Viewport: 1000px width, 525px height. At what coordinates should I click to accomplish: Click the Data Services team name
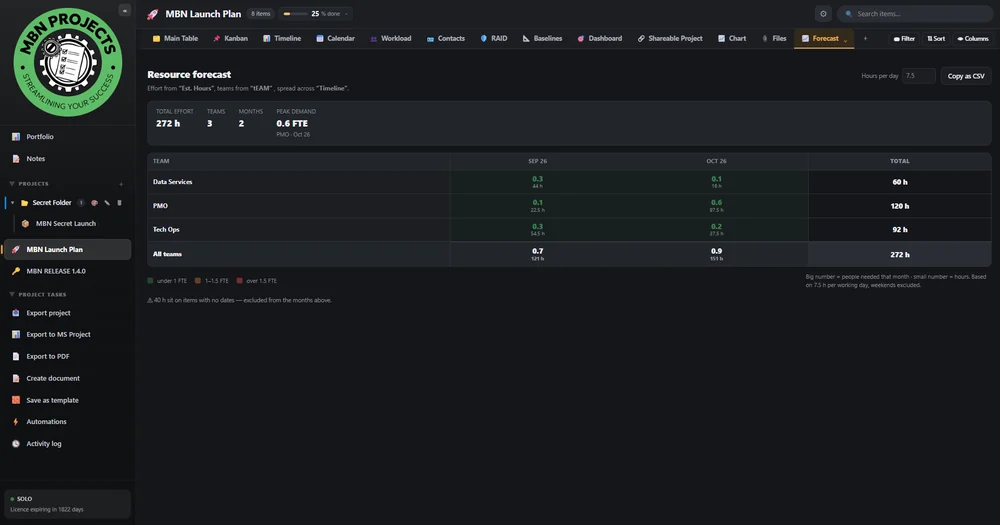point(172,182)
